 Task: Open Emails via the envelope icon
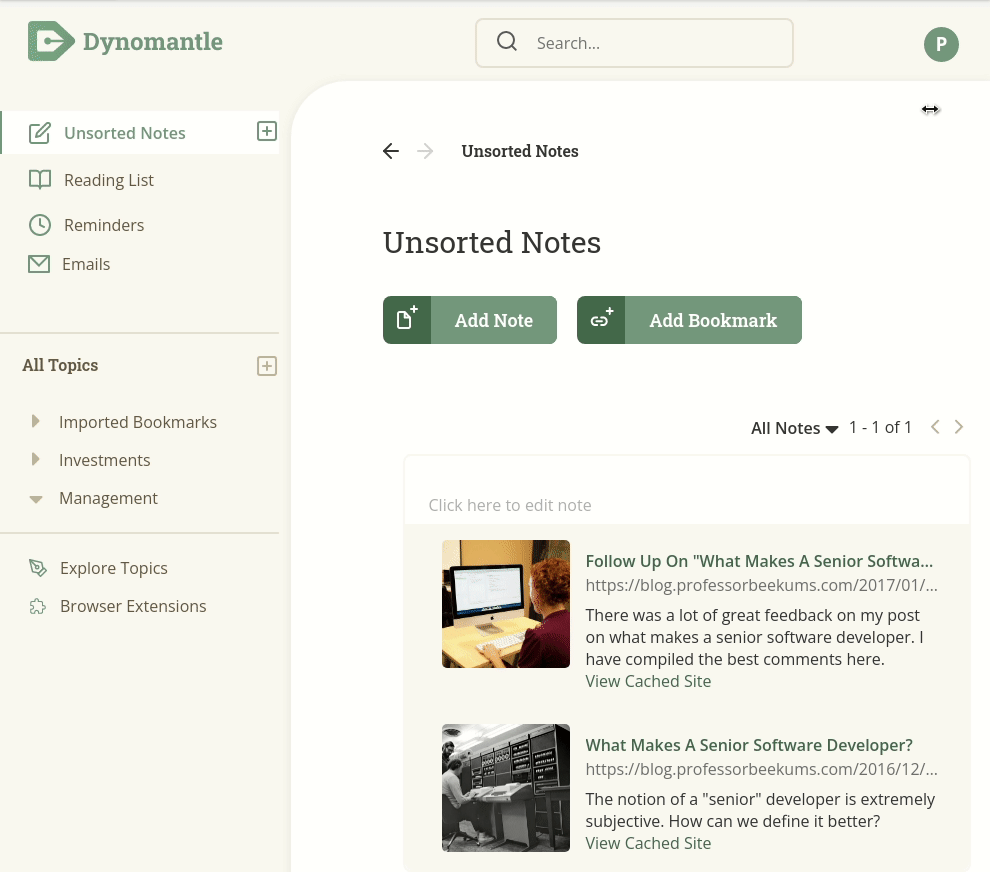click(x=39, y=264)
